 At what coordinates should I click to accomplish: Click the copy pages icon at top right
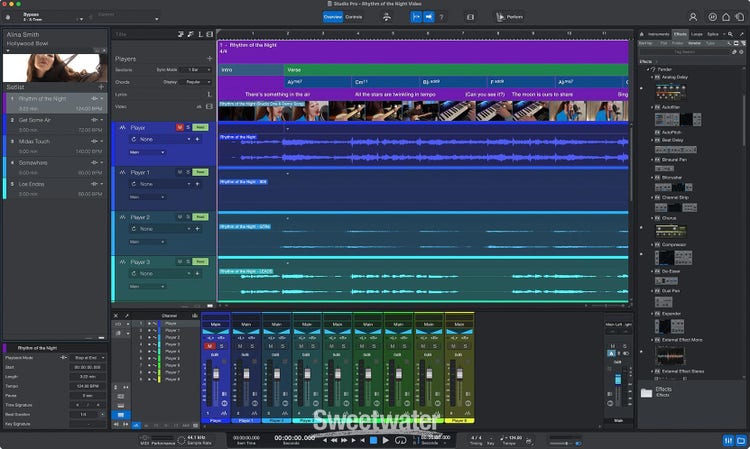[740, 17]
